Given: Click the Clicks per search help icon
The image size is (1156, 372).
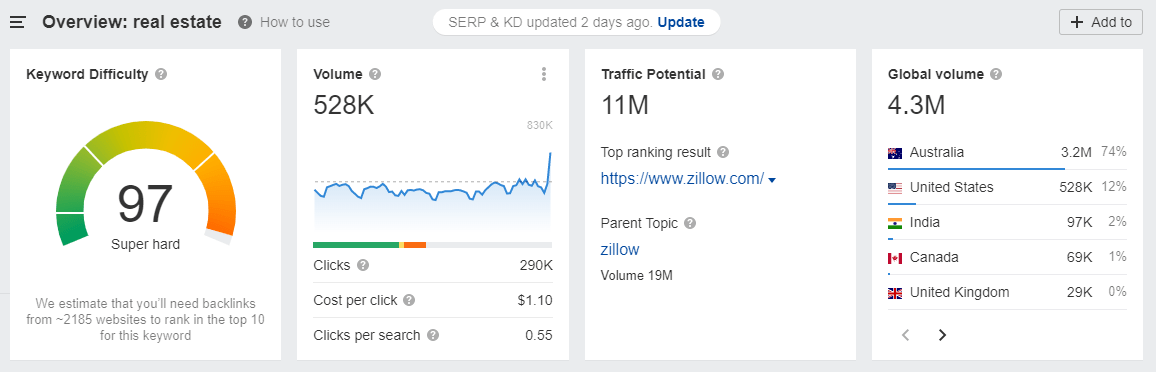Looking at the screenshot, I should 433,335.
